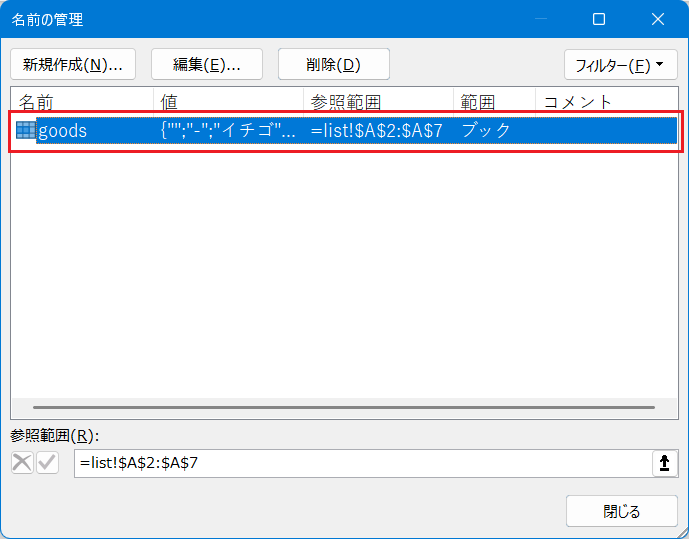Click the table icon beside goods
The image size is (689, 539).
pyautogui.click(x=25, y=131)
